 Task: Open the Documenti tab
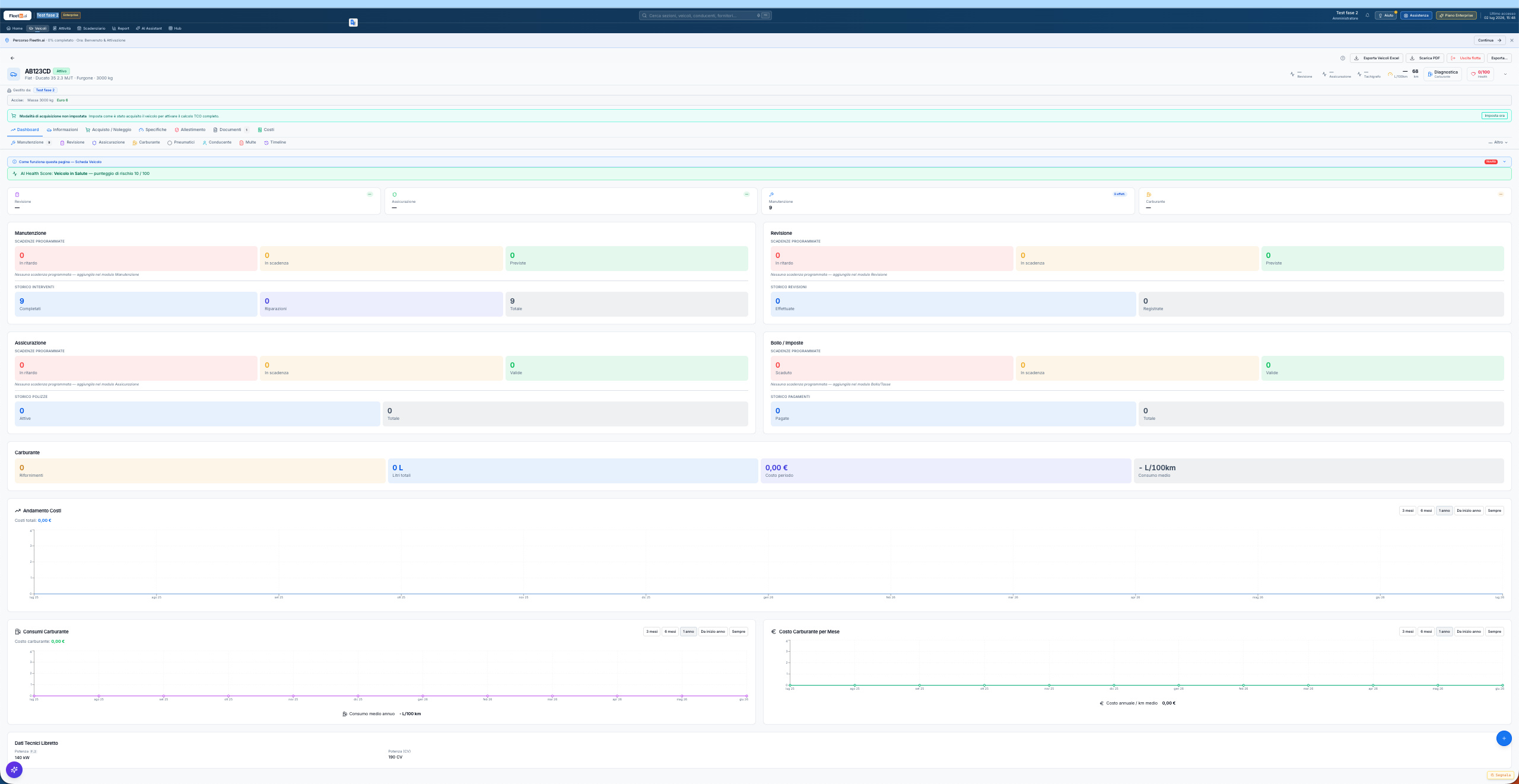tap(230, 130)
